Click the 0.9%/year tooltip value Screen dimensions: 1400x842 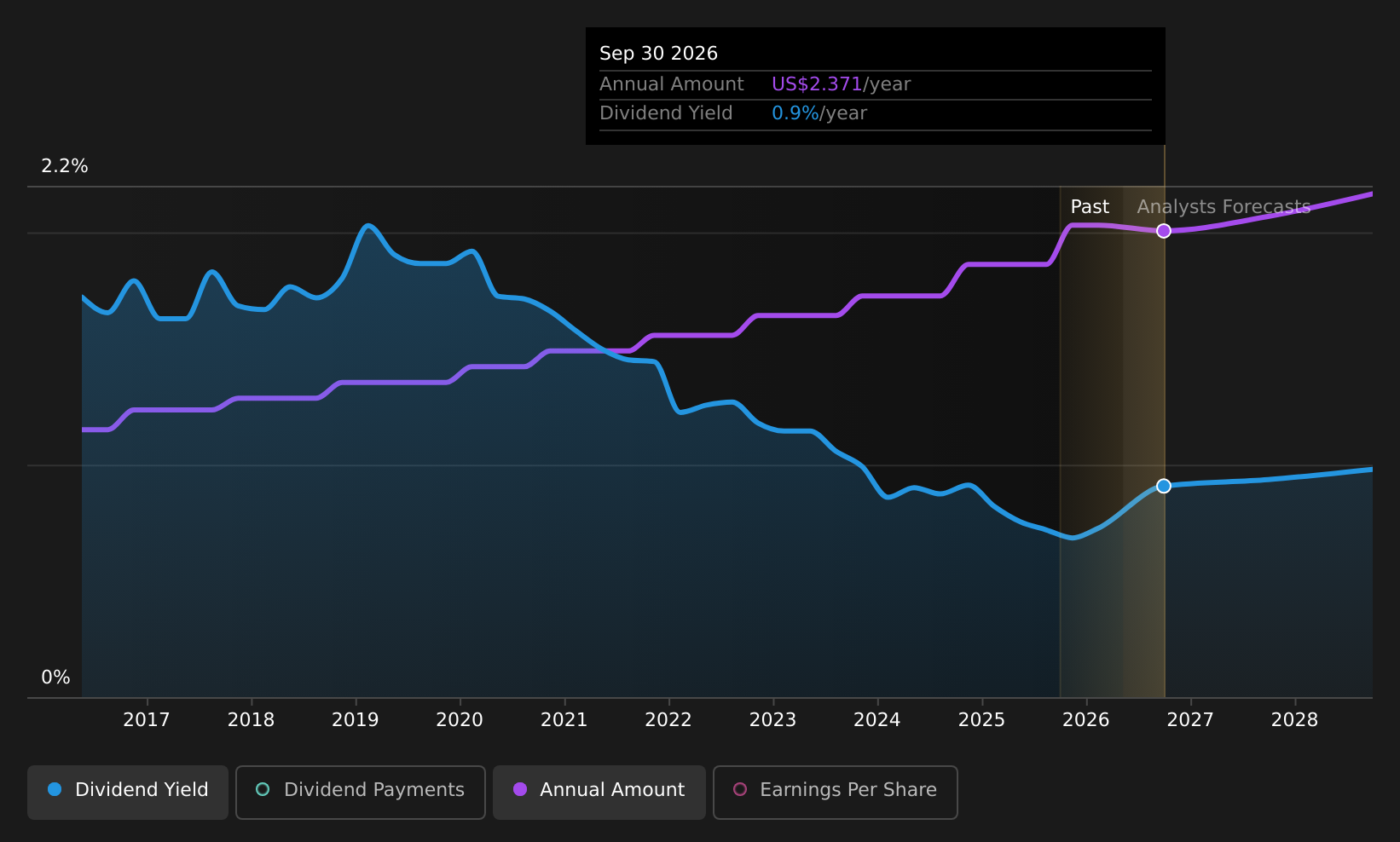coord(819,113)
